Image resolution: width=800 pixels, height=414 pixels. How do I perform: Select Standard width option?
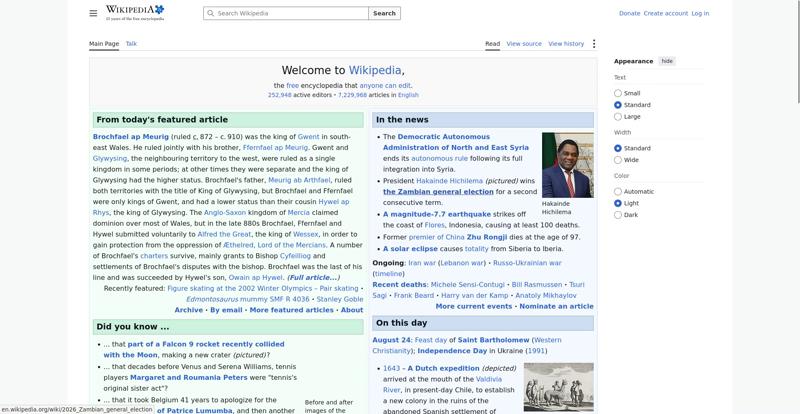pyautogui.click(x=618, y=149)
